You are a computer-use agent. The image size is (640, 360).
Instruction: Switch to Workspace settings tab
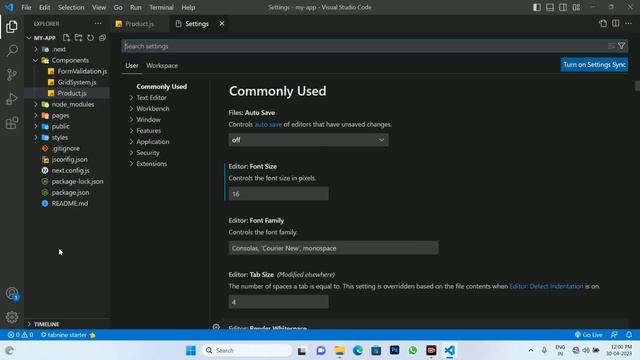pyautogui.click(x=162, y=65)
